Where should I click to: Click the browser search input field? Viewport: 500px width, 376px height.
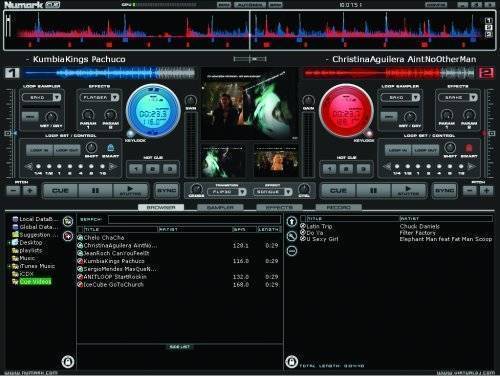point(194,219)
